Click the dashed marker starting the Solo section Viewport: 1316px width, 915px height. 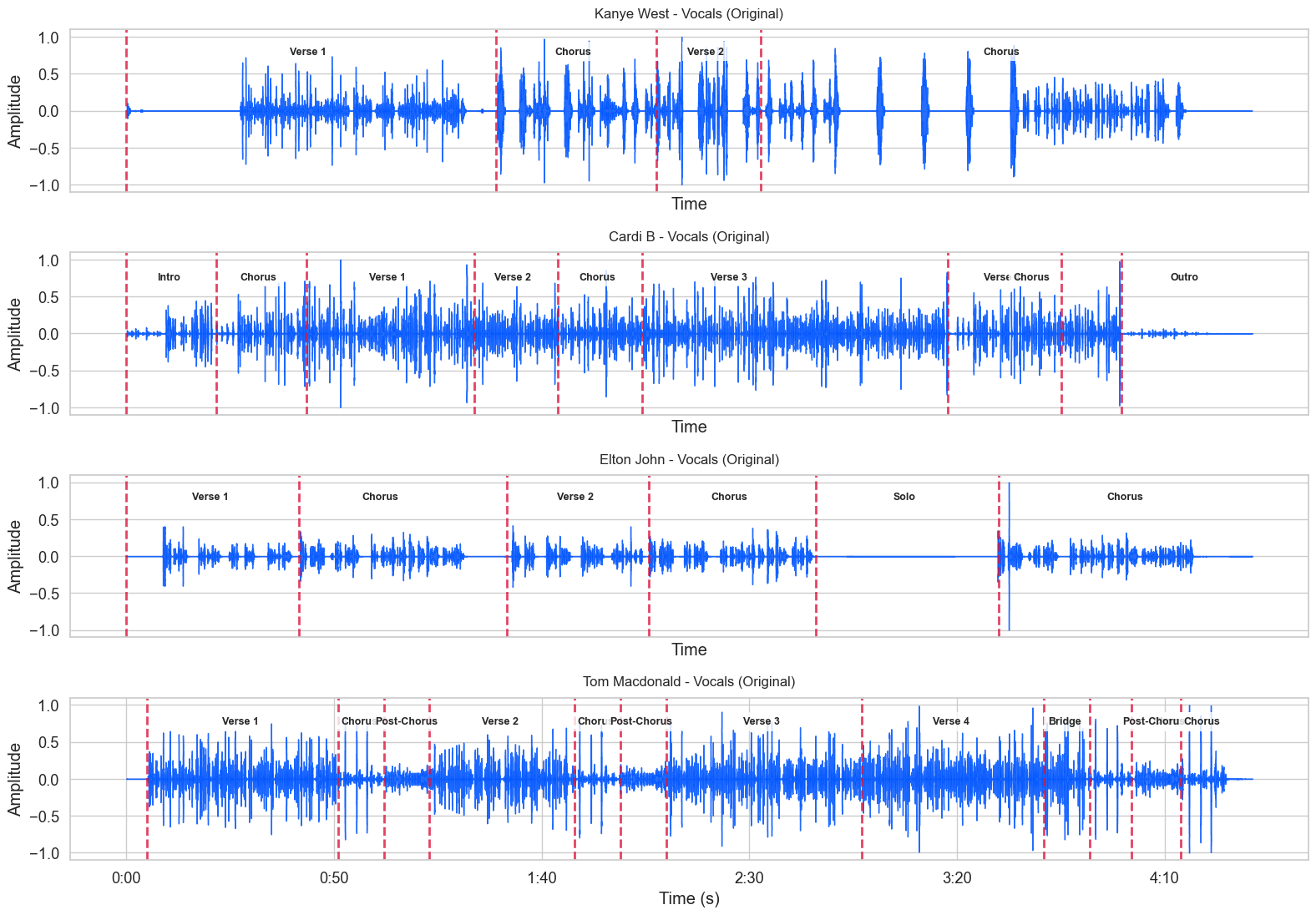coord(816,556)
